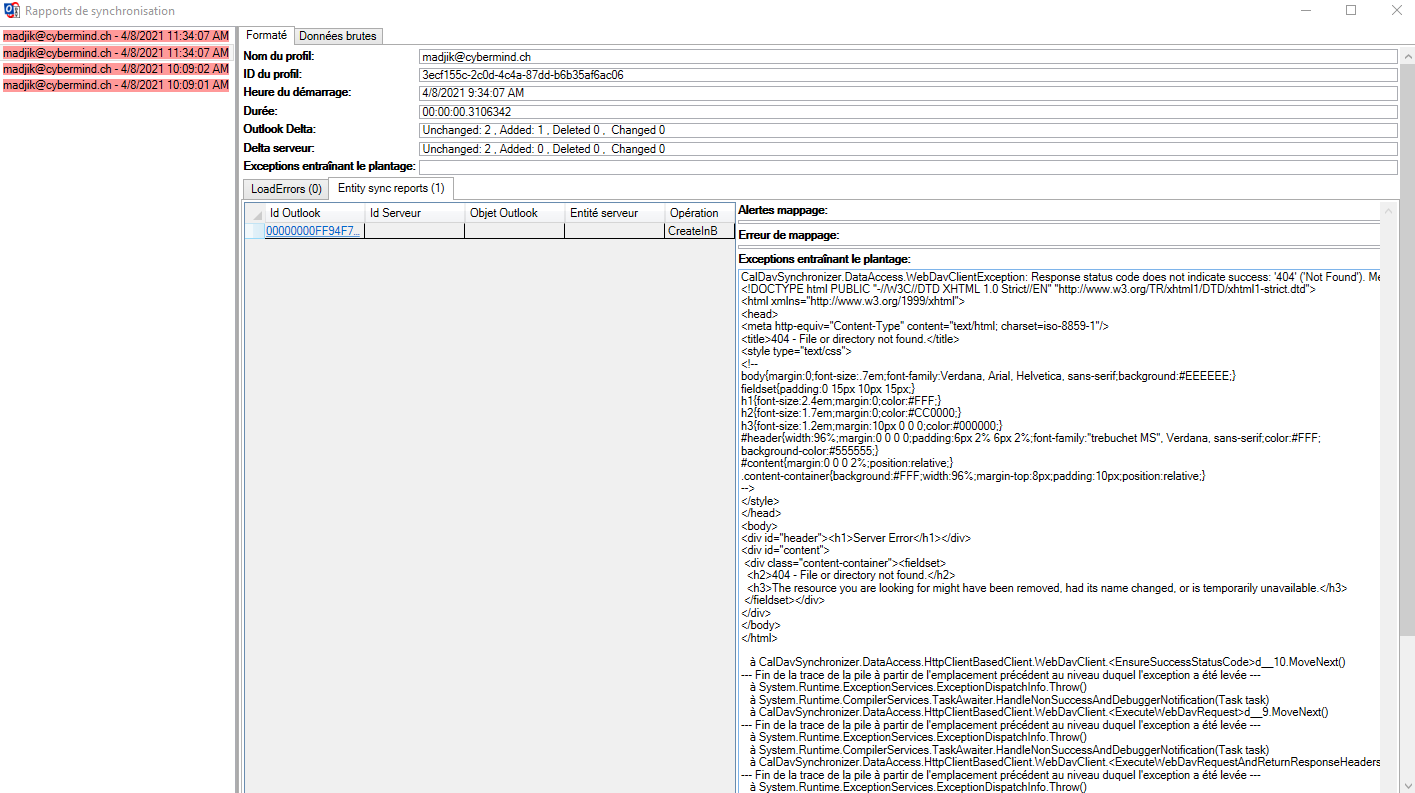Close the Rapports de synchronisation window
This screenshot has height=793, width=1415.
click(x=1396, y=11)
